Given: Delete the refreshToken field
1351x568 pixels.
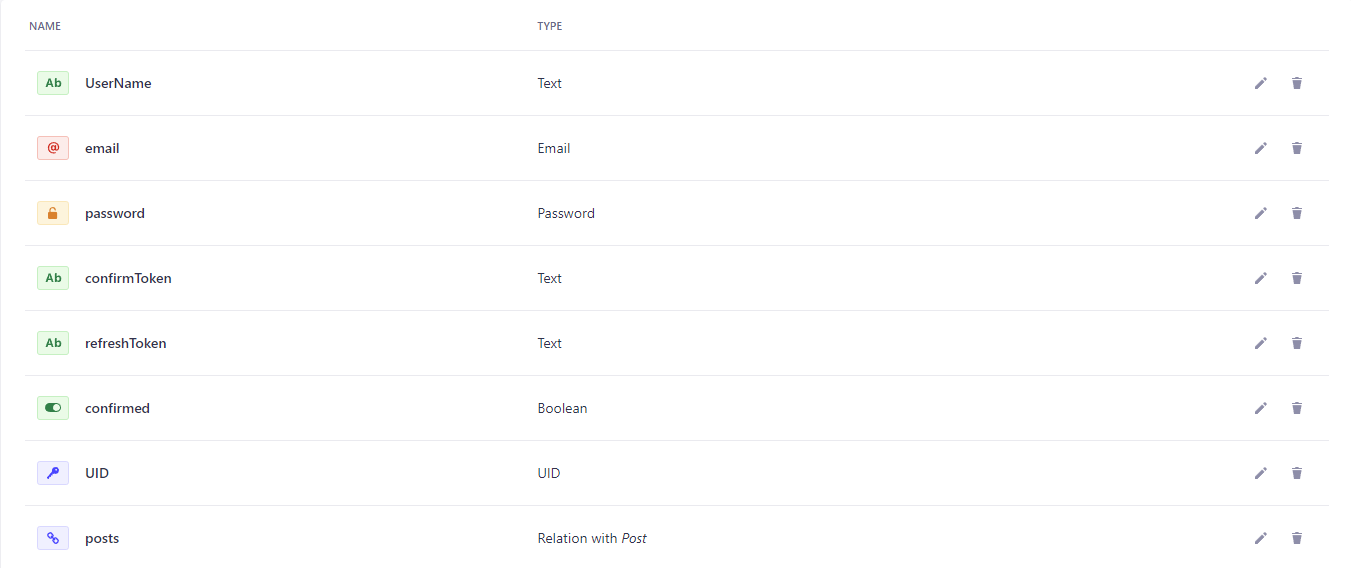Looking at the screenshot, I should (1297, 343).
